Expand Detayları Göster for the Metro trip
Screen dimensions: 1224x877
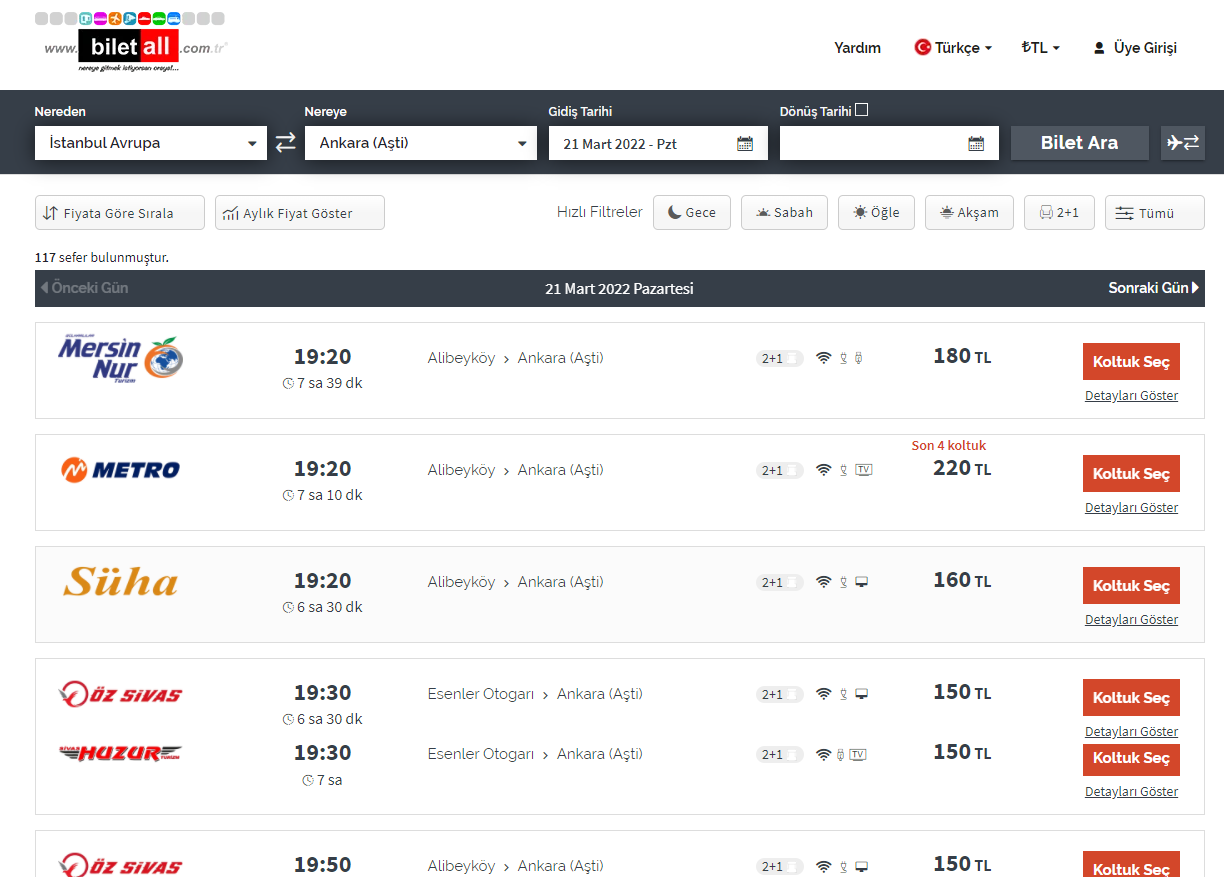(x=1131, y=508)
